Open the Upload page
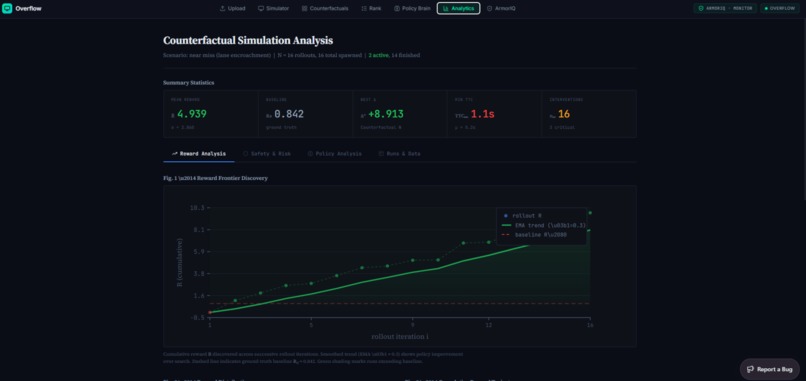 [232, 8]
